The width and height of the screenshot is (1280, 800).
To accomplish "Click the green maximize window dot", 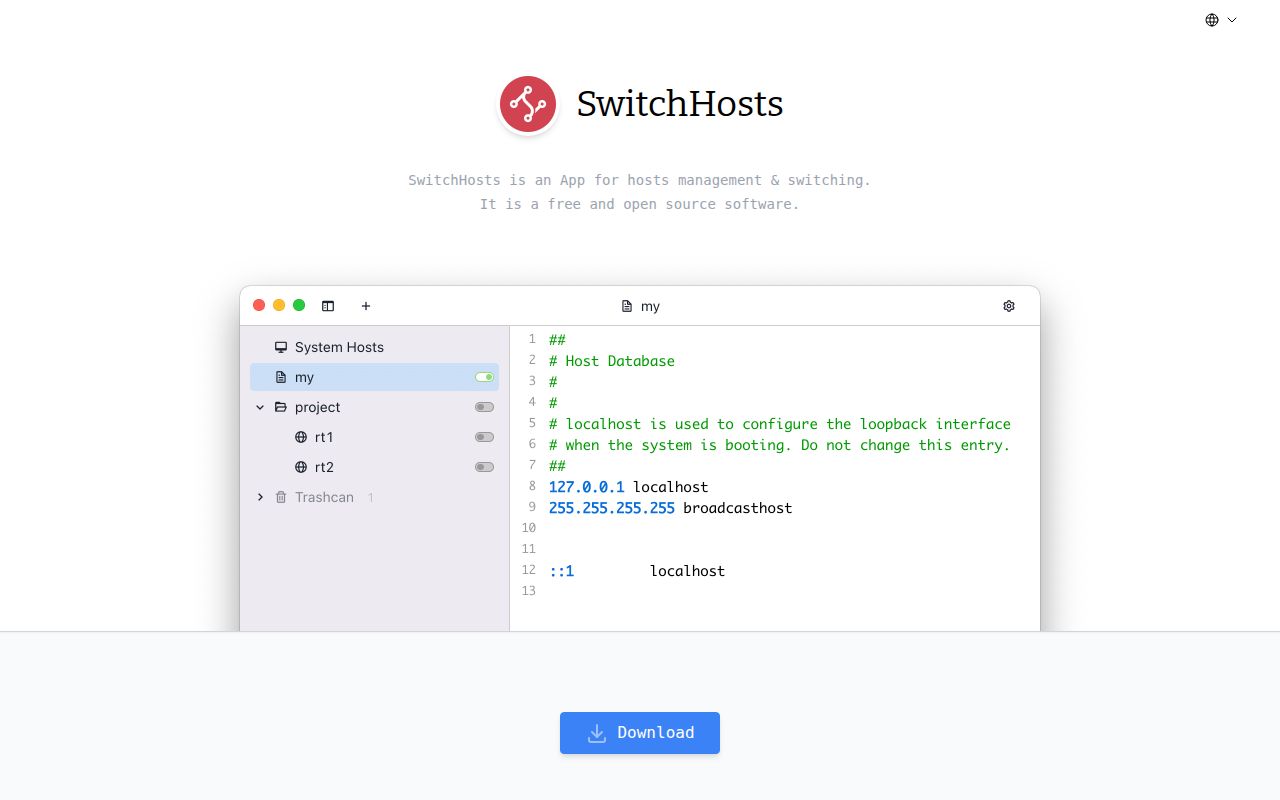I will (299, 305).
